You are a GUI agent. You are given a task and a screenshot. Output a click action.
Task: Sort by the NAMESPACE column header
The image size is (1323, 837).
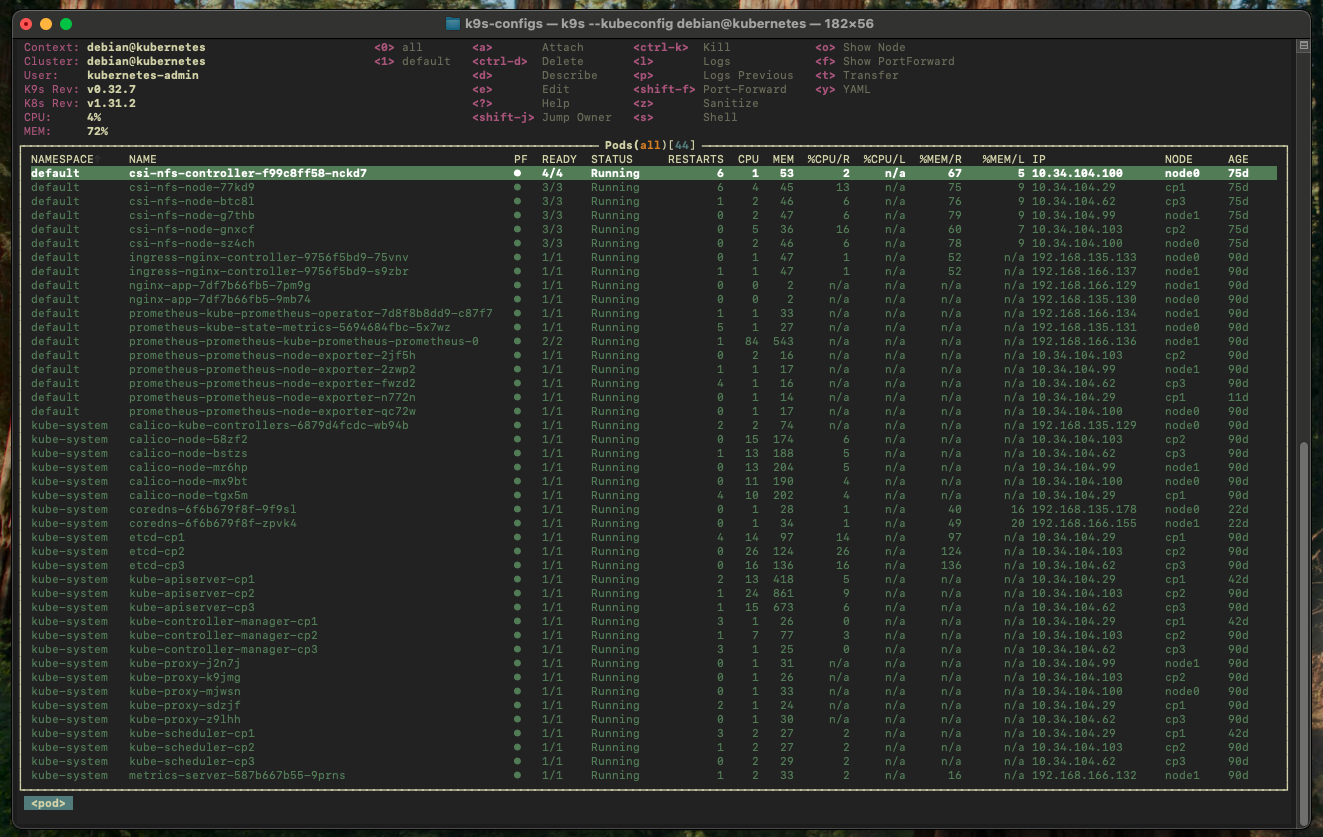point(62,159)
